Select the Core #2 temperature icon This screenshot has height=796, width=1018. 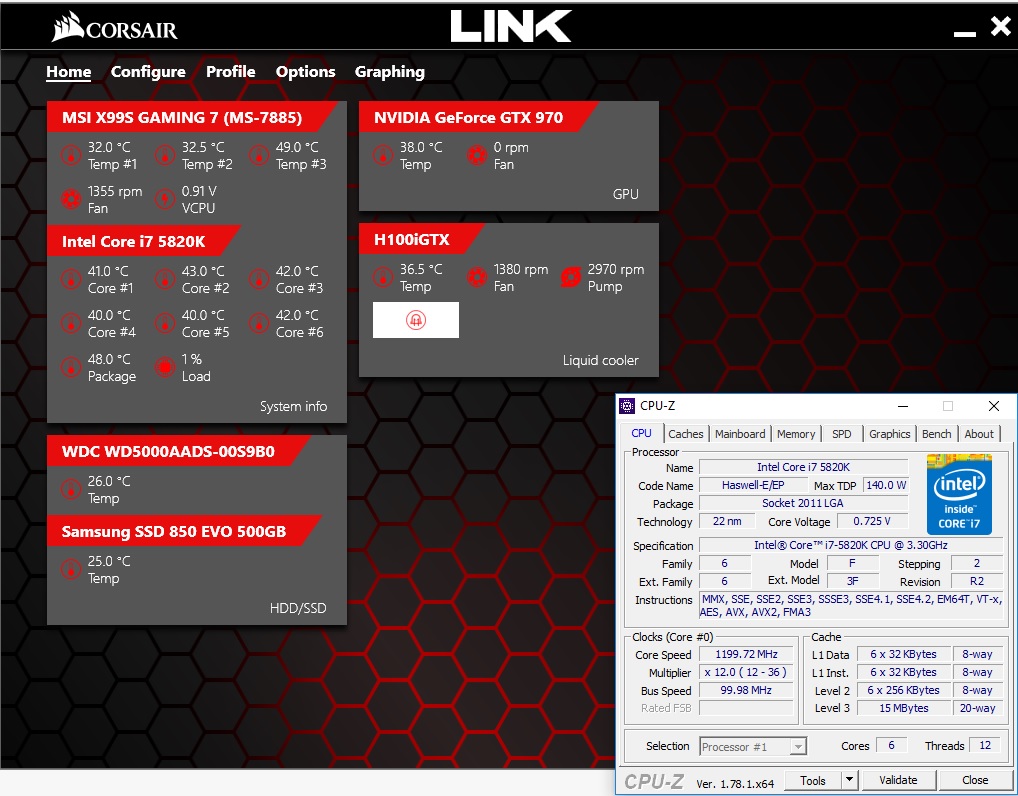(x=165, y=280)
